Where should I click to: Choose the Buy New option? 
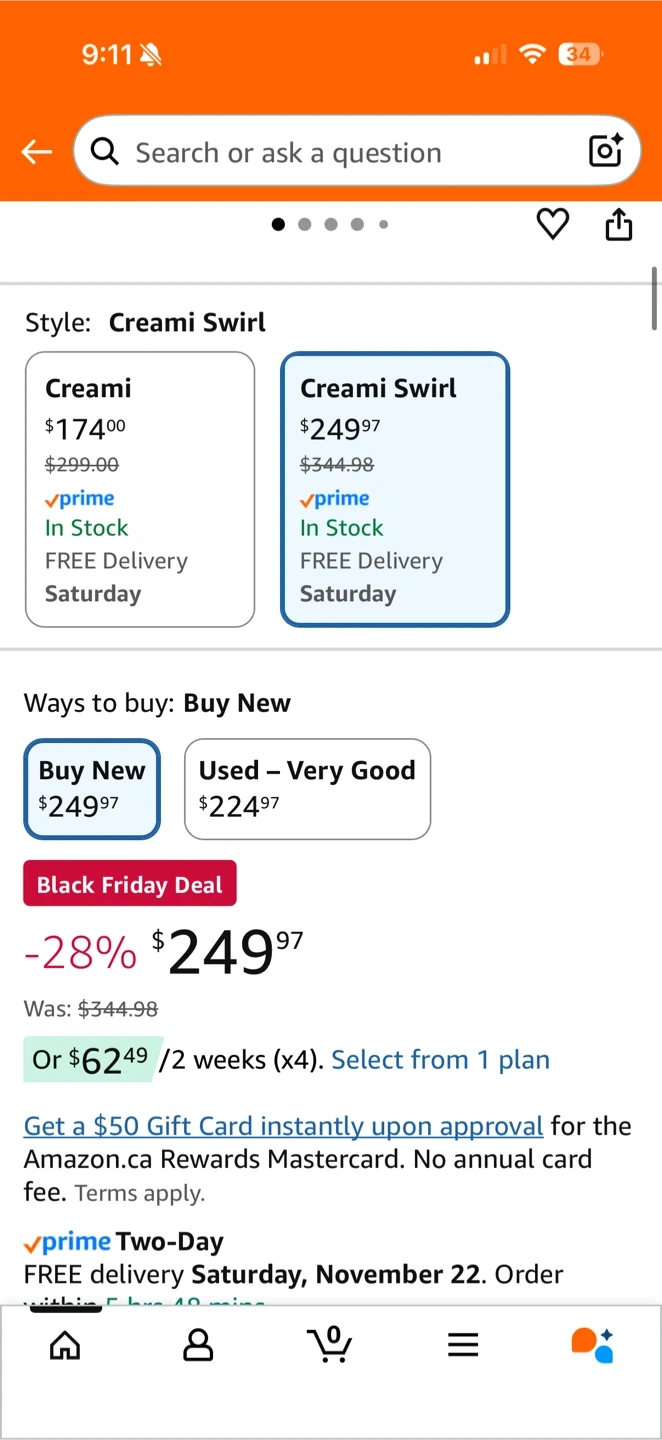click(92, 788)
